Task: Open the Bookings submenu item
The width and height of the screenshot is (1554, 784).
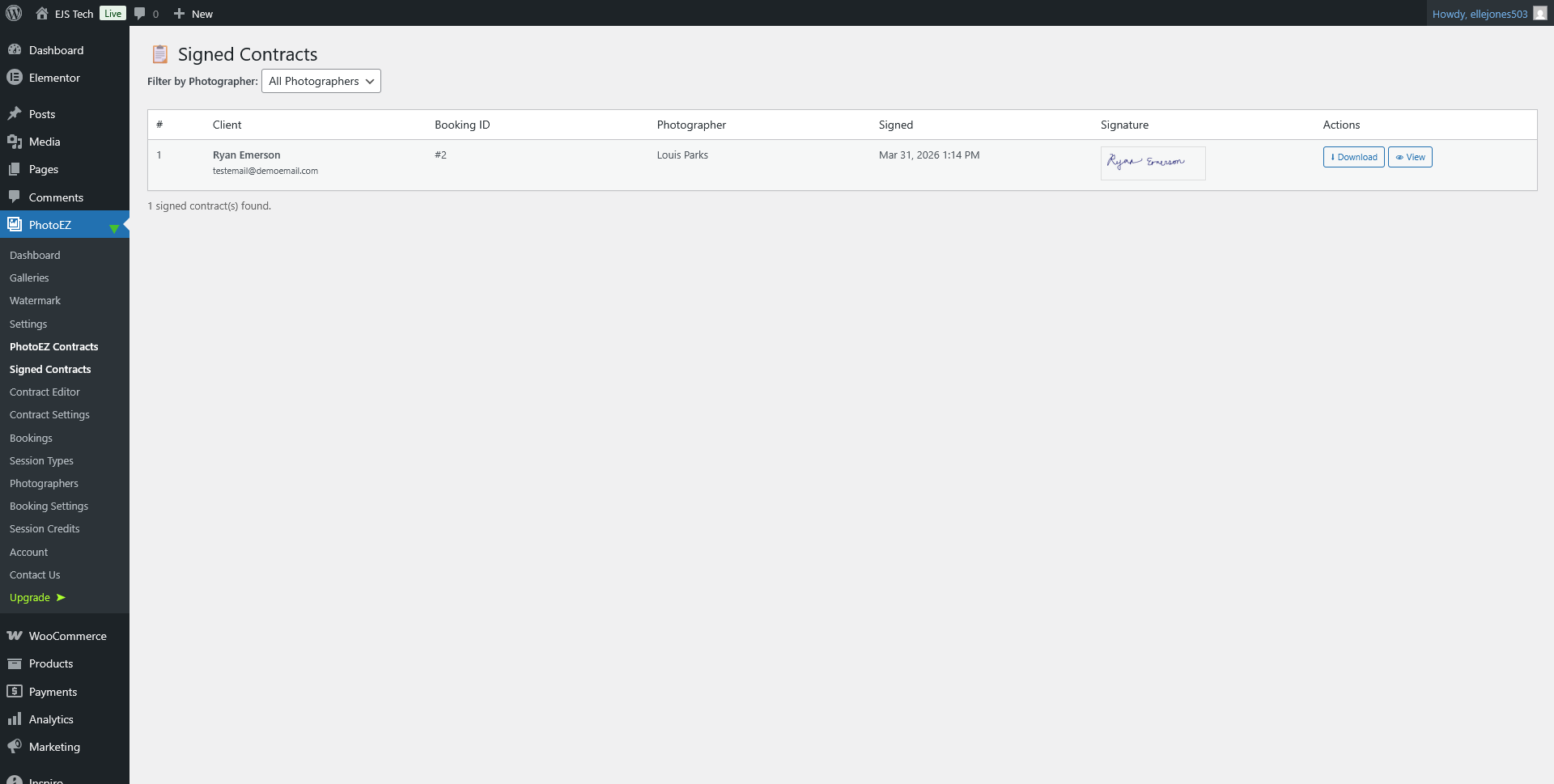Action: point(31,438)
